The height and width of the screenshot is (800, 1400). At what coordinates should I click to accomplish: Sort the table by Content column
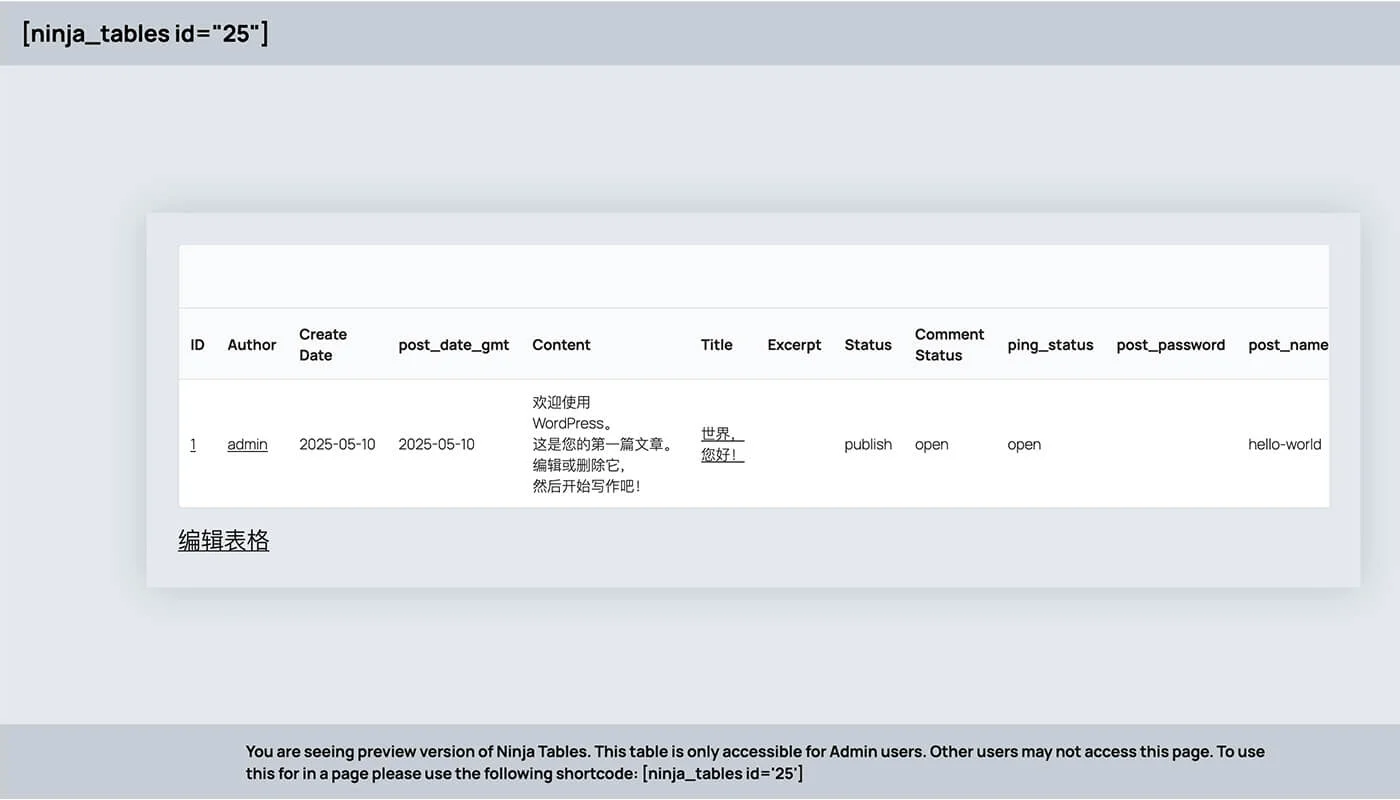pyautogui.click(x=561, y=344)
